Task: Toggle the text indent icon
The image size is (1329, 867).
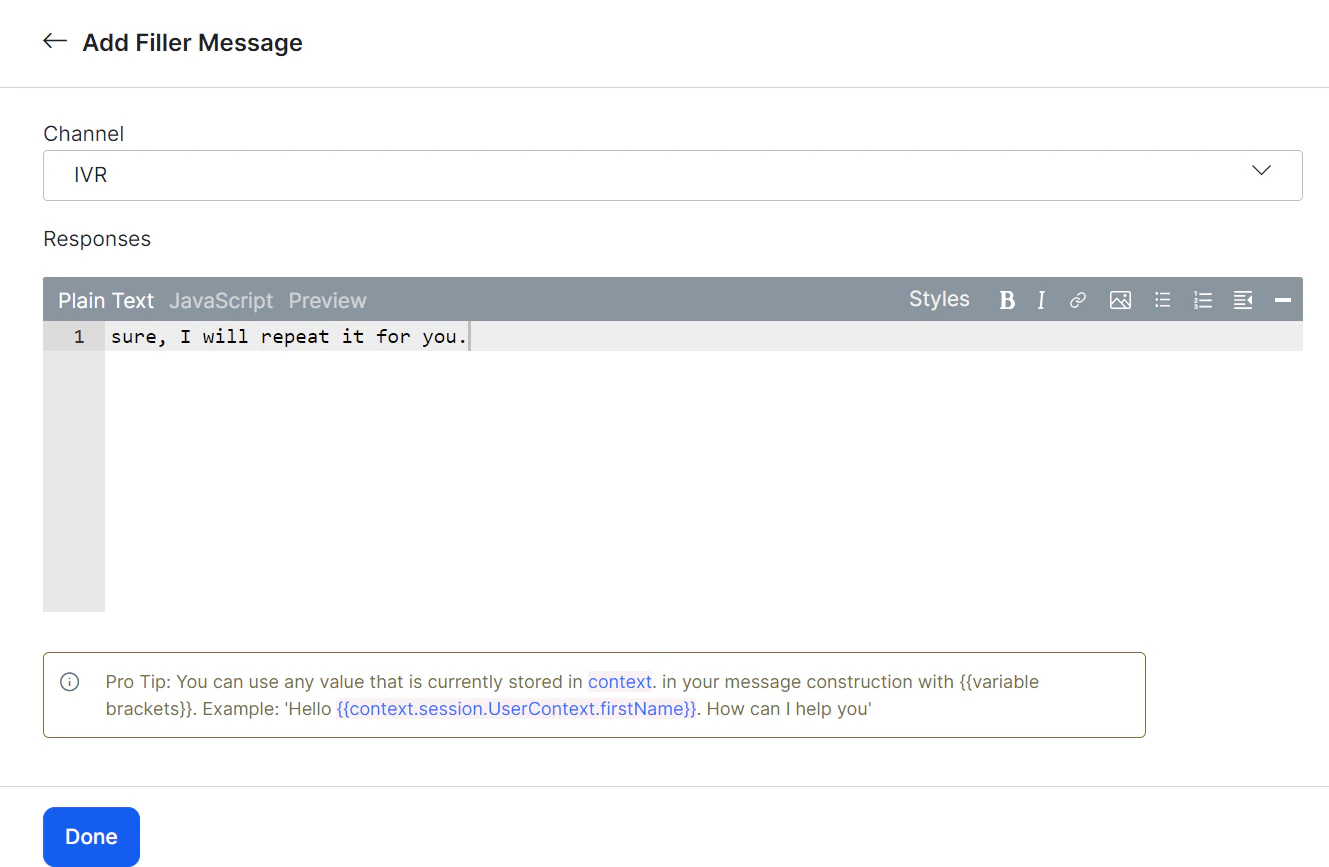Action: coord(1242,299)
